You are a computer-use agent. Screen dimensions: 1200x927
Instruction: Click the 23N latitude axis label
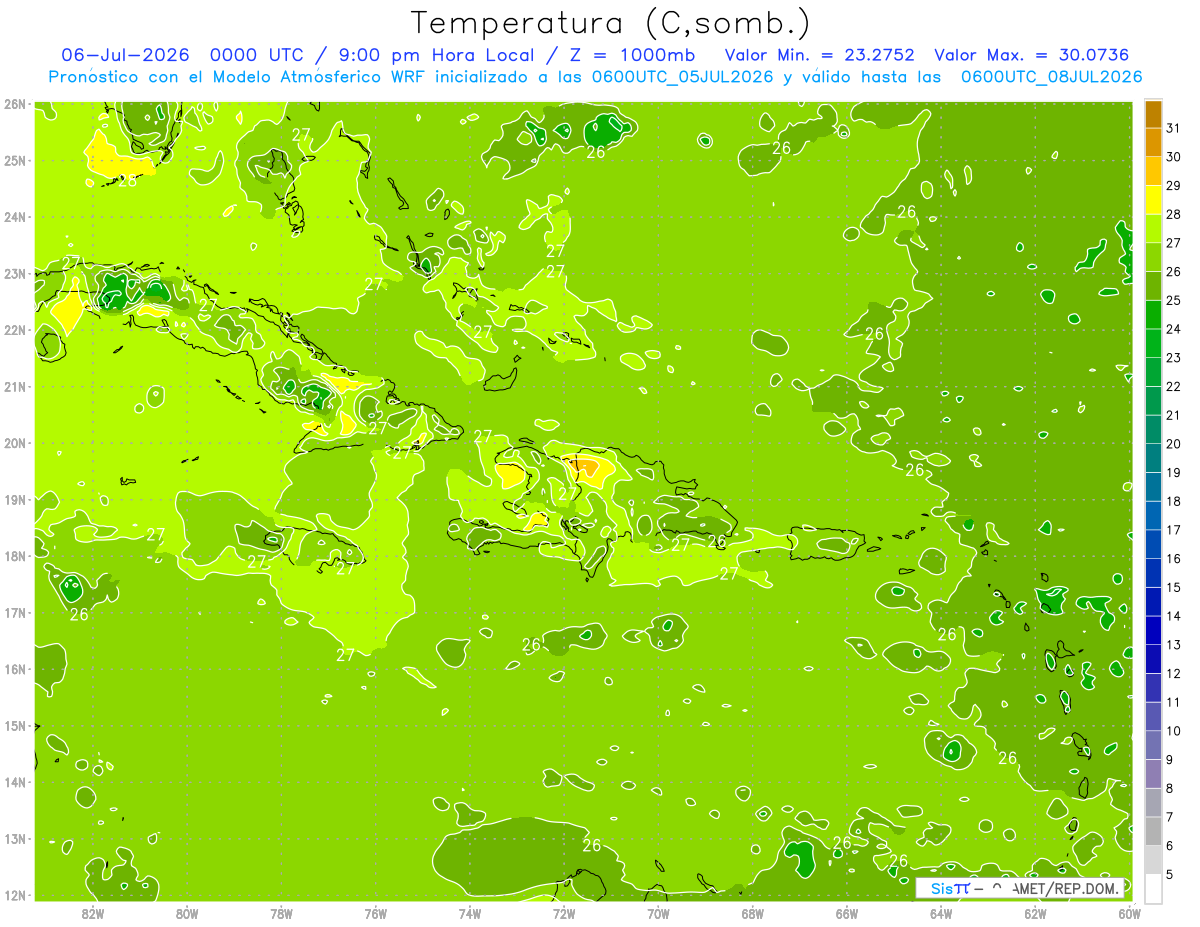15,273
